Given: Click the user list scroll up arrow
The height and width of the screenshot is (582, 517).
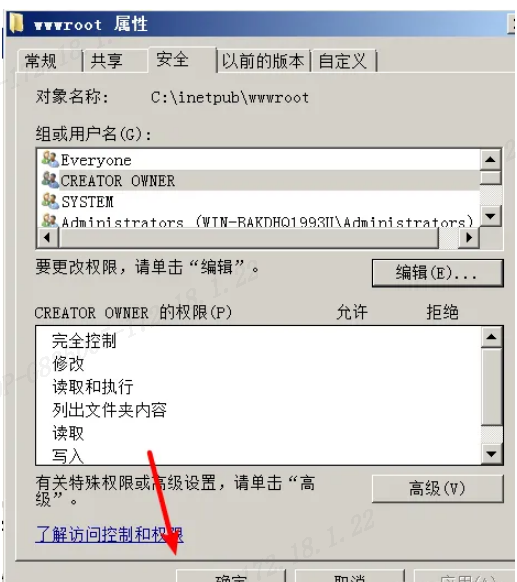Looking at the screenshot, I should 491,160.
